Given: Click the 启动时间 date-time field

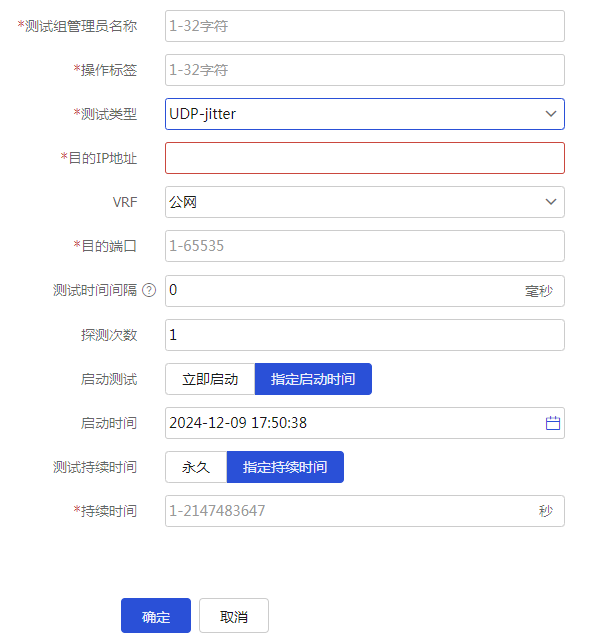Looking at the screenshot, I should click(x=365, y=423).
